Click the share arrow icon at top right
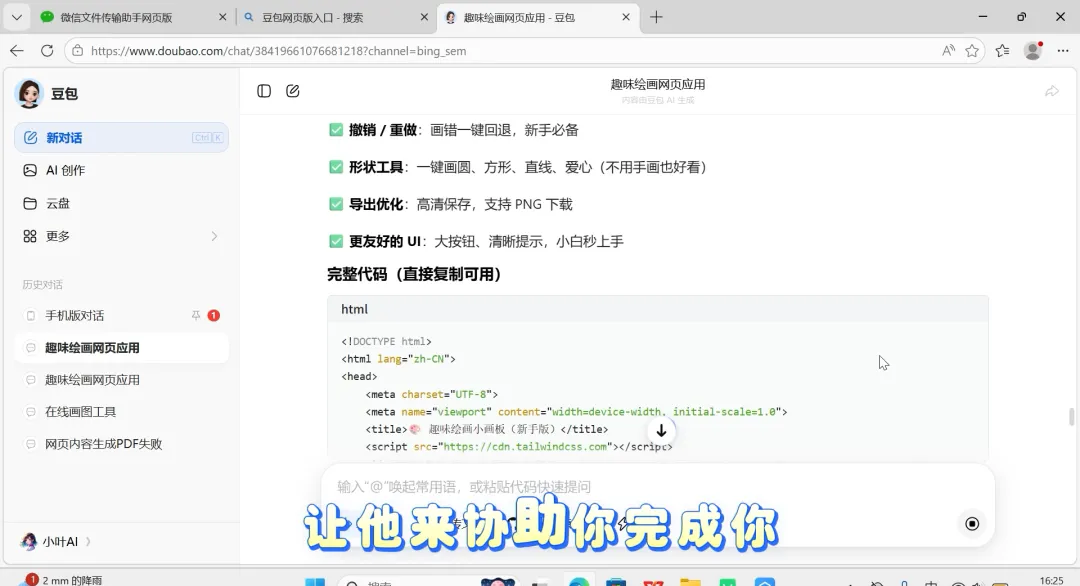The height and width of the screenshot is (586, 1080). (x=1052, y=91)
